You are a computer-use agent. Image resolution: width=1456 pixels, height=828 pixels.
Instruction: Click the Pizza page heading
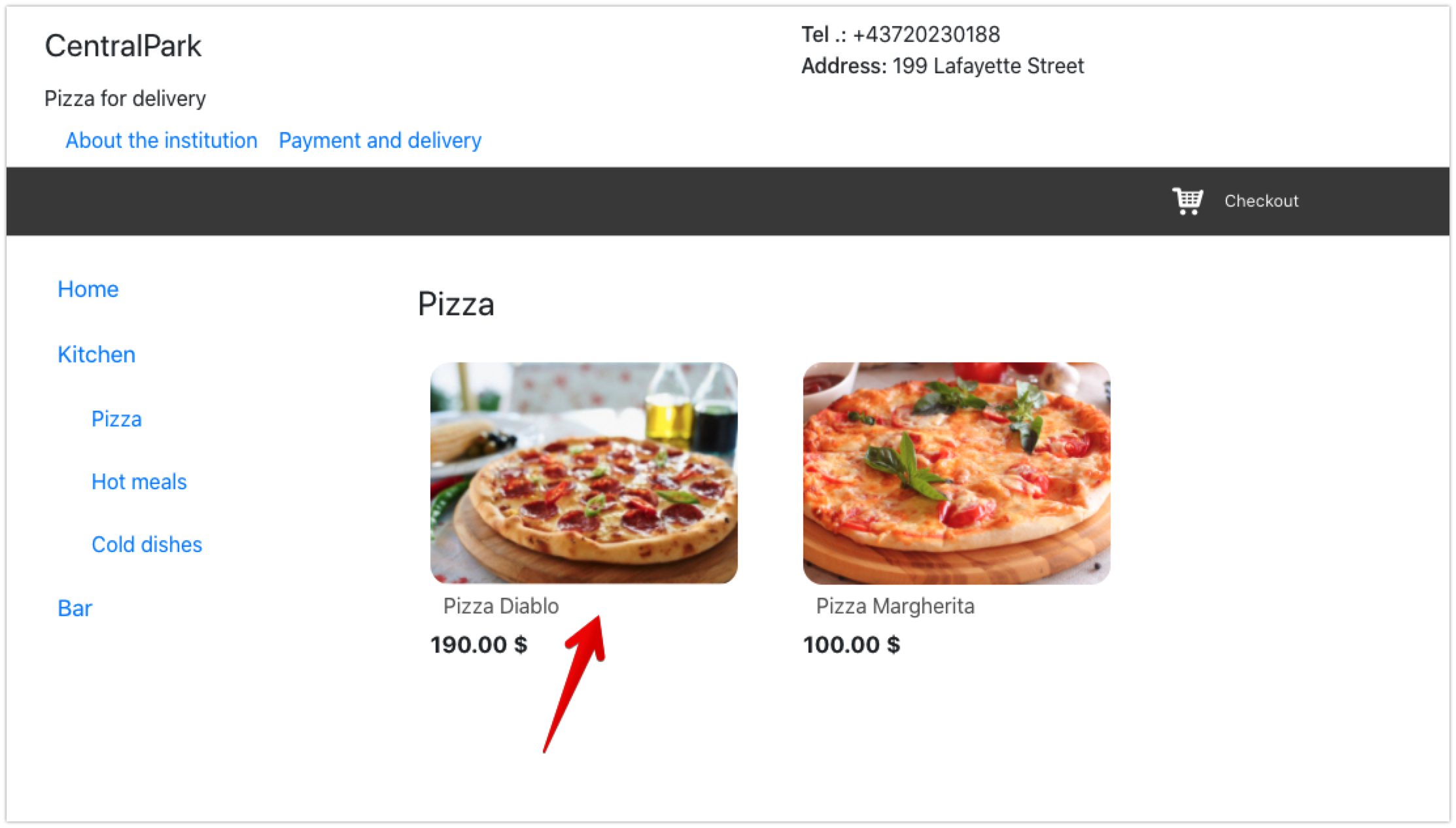pyautogui.click(x=456, y=304)
